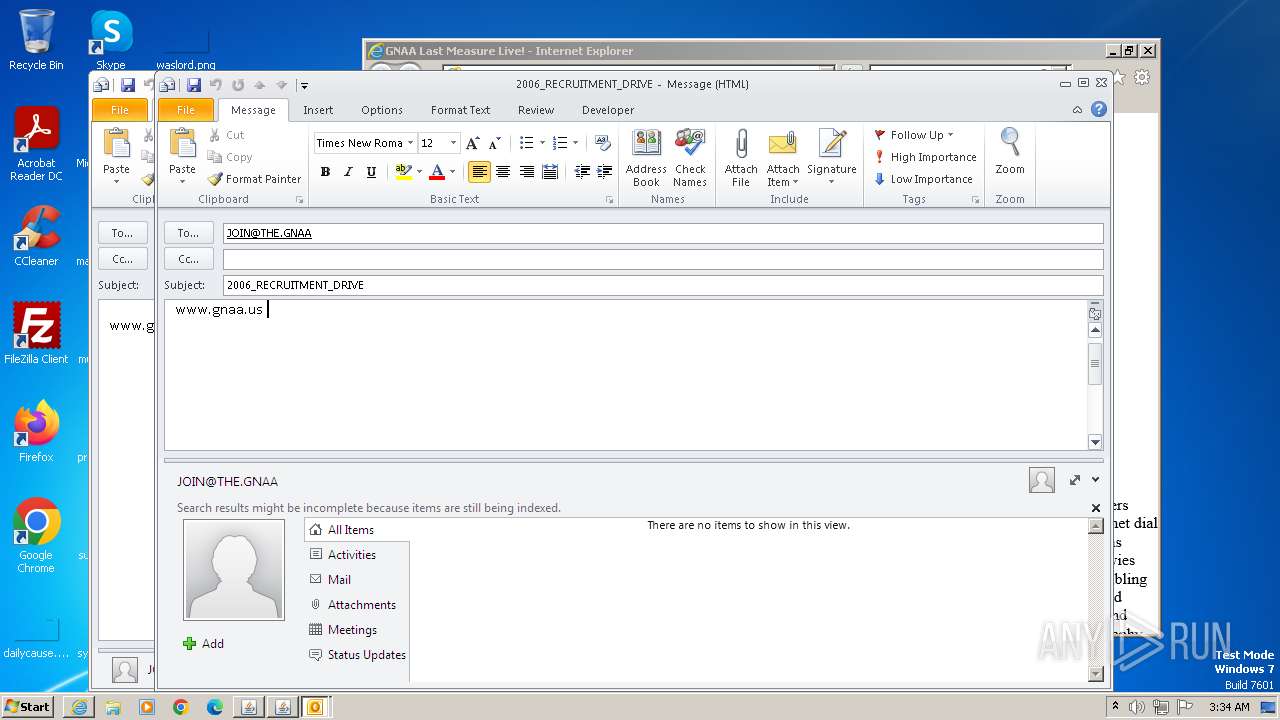Open the numbering style dropdown arrow
The width and height of the screenshot is (1280, 720).
click(x=575, y=143)
